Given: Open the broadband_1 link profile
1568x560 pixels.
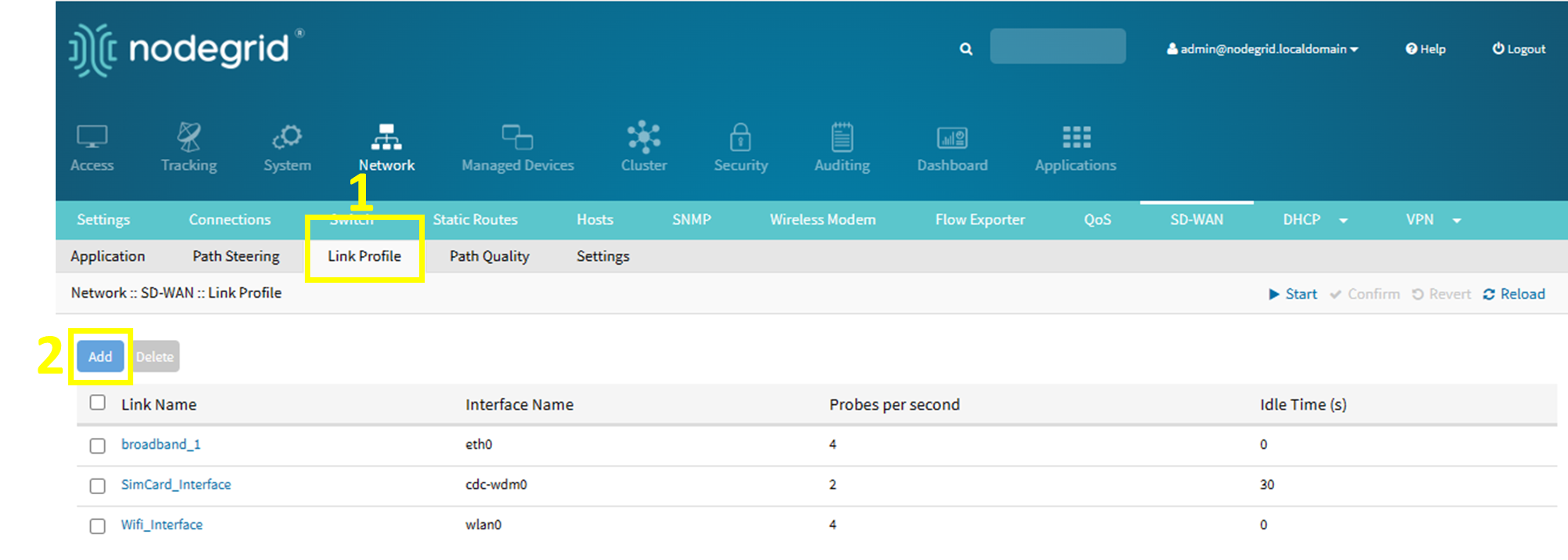Looking at the screenshot, I should 161,444.
